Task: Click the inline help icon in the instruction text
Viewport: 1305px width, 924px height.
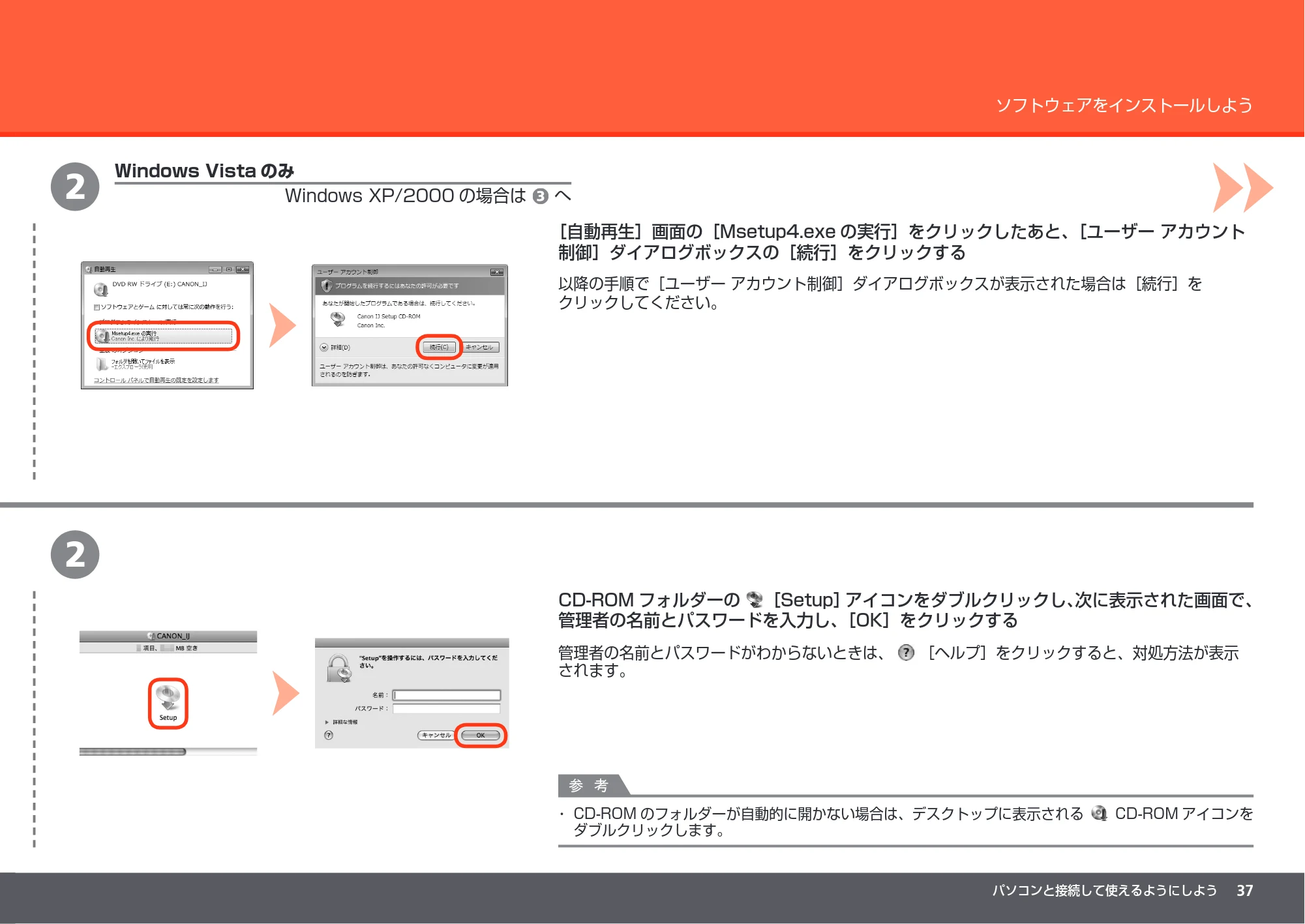Action: [906, 653]
